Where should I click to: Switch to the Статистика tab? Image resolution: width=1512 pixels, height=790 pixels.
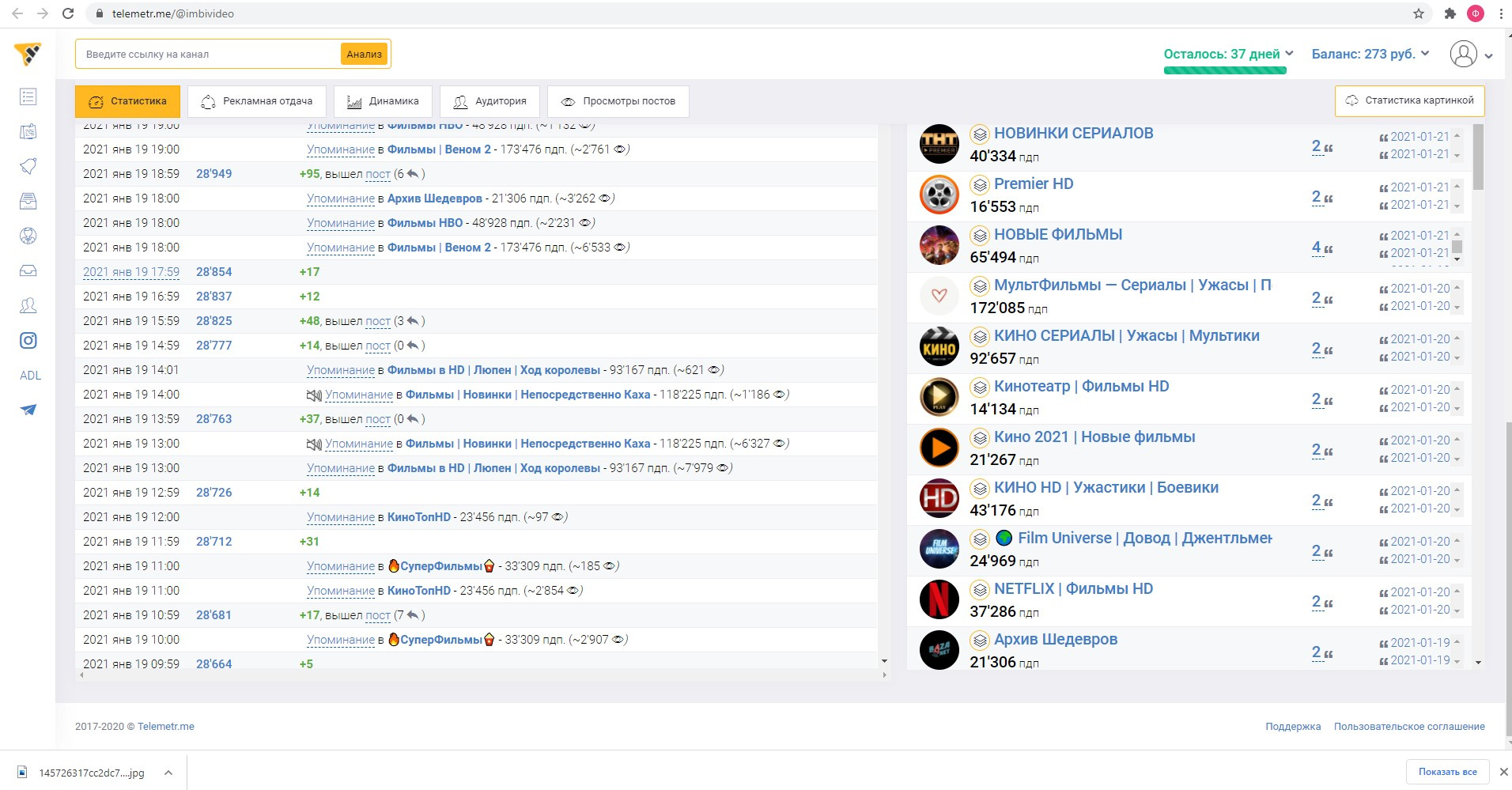point(127,101)
